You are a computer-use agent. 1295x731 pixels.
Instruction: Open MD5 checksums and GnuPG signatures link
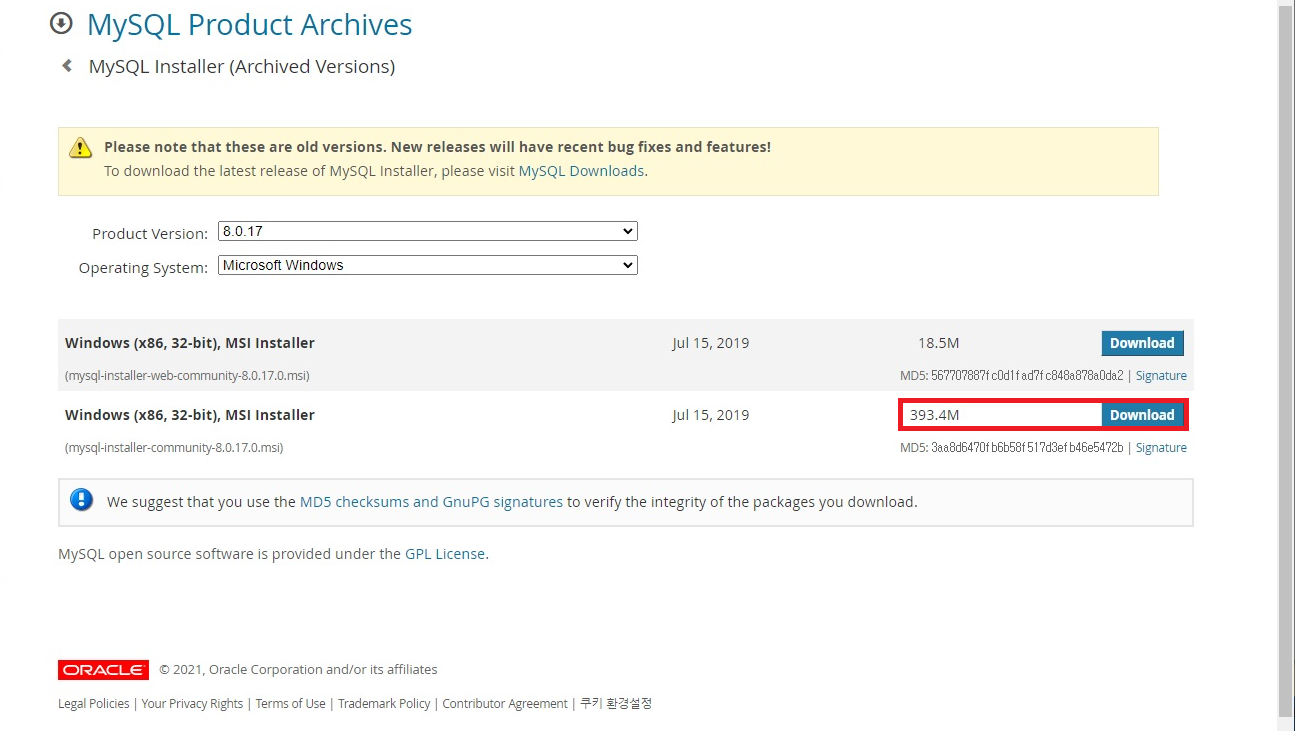tap(431, 502)
